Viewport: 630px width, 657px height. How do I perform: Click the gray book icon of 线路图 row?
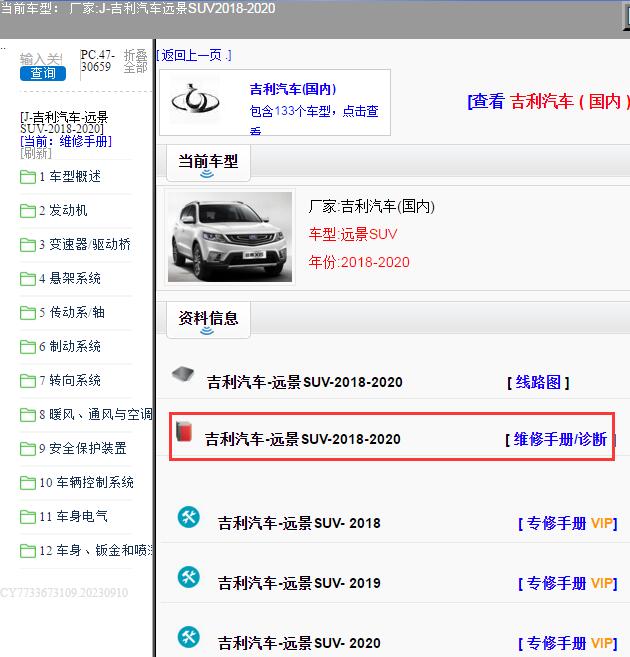point(183,374)
